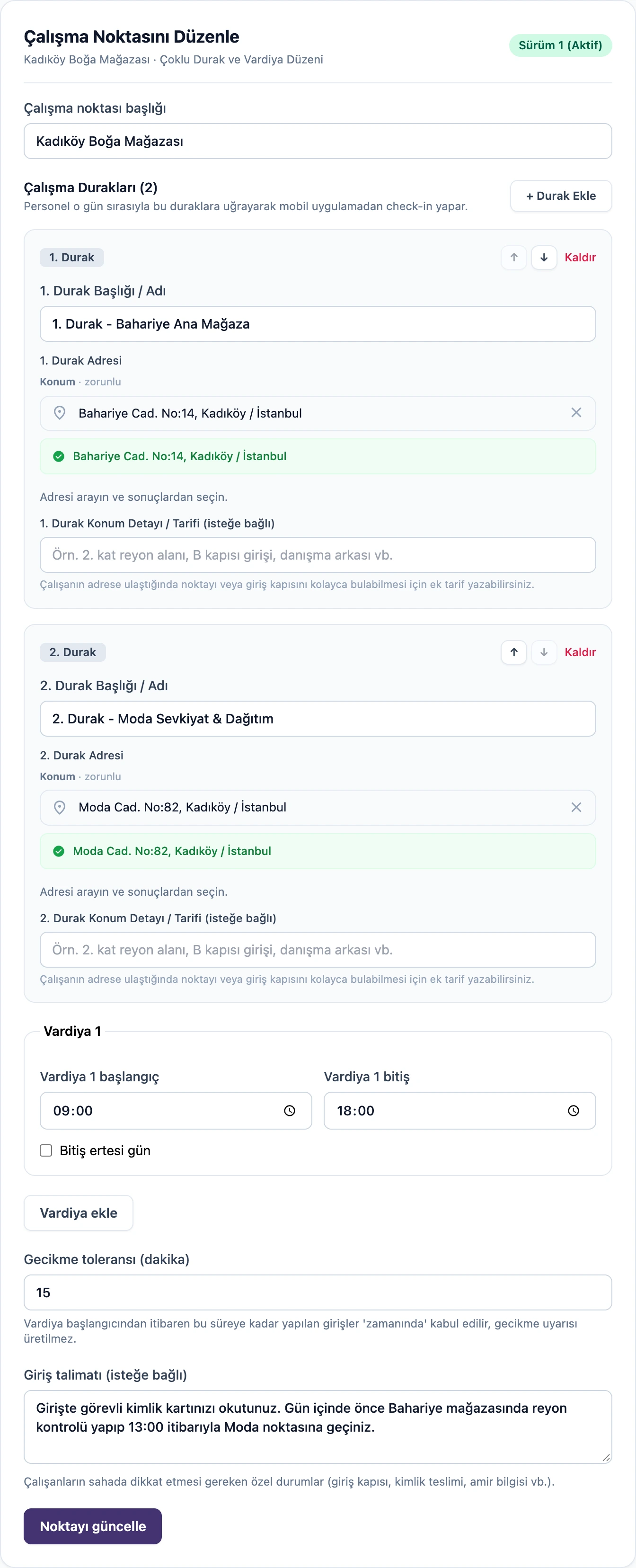Viewport: 636px width, 1568px height.
Task: Add a new stop with + Durak Ekle
Action: click(x=561, y=196)
